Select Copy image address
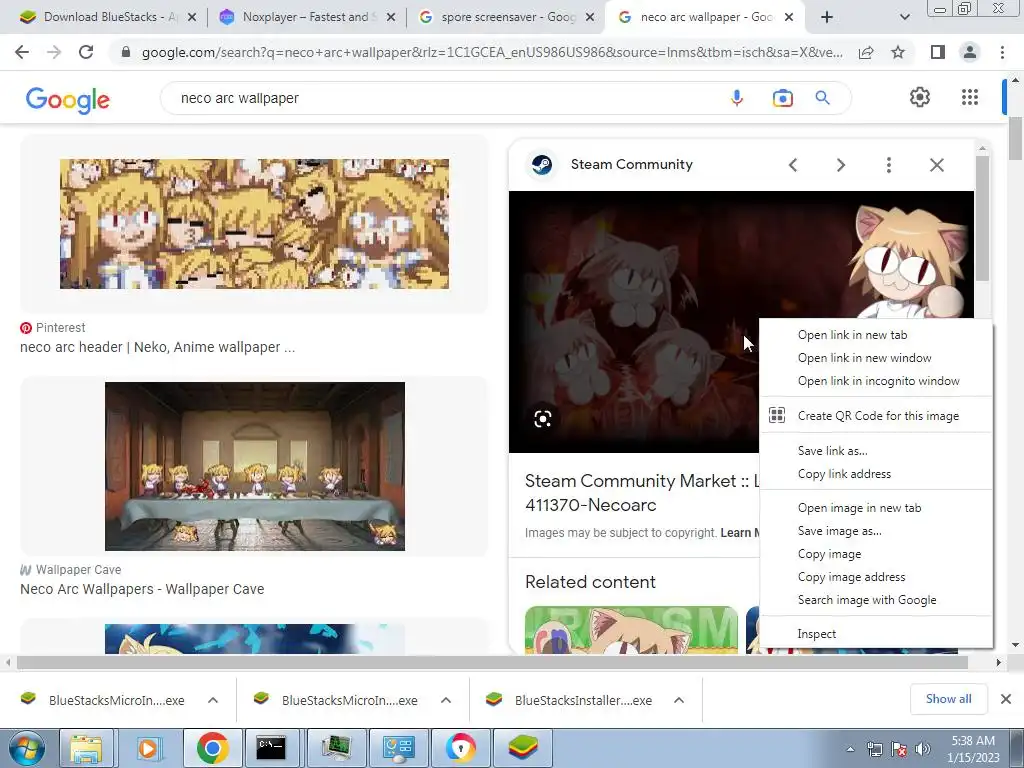The height and width of the screenshot is (768, 1024). tap(876, 577)
